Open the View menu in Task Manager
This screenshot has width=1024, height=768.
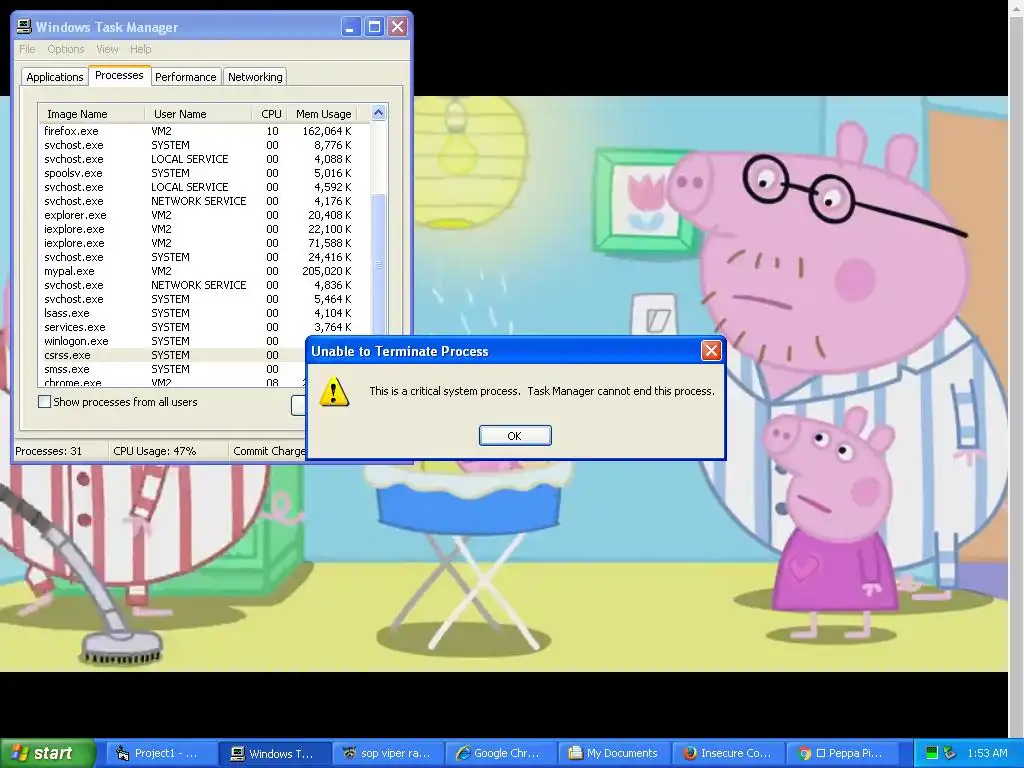(107, 49)
